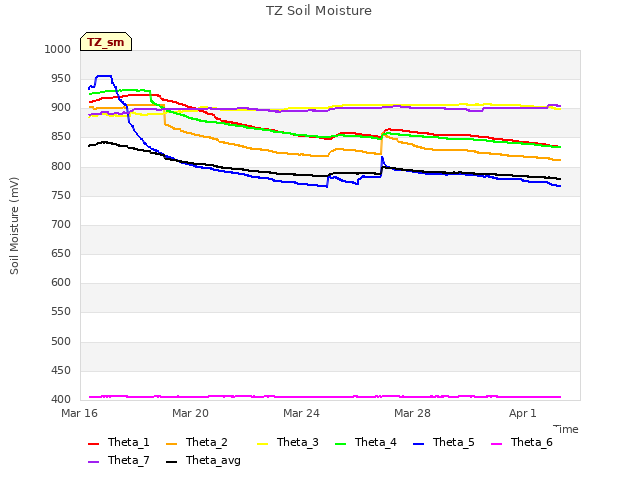Viewport: 640px width, 480px height.
Task: Click the 500 y-axis tick label
Action: (61, 341)
